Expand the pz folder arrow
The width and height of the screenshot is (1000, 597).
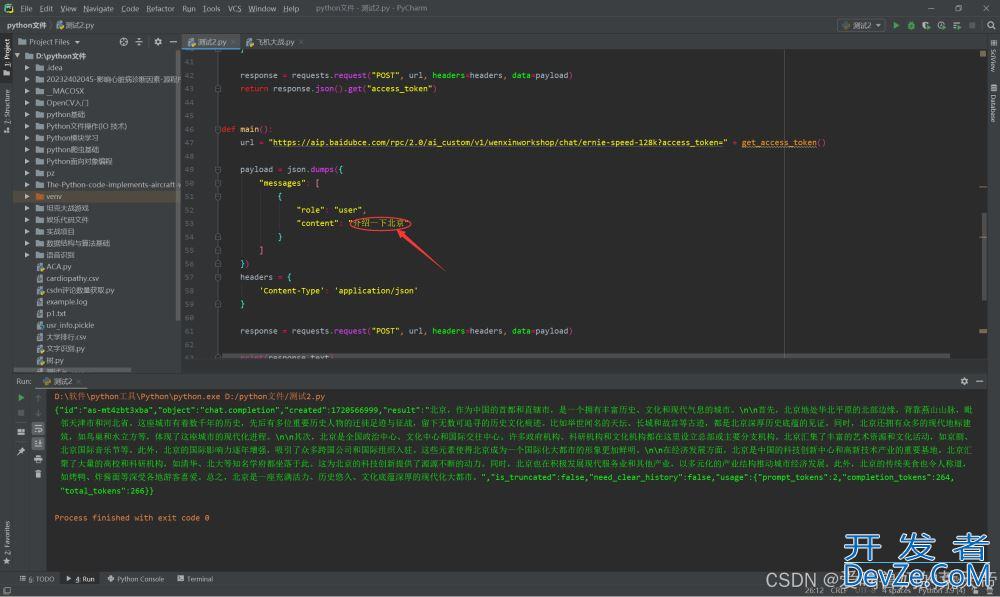pyautogui.click(x=27, y=173)
